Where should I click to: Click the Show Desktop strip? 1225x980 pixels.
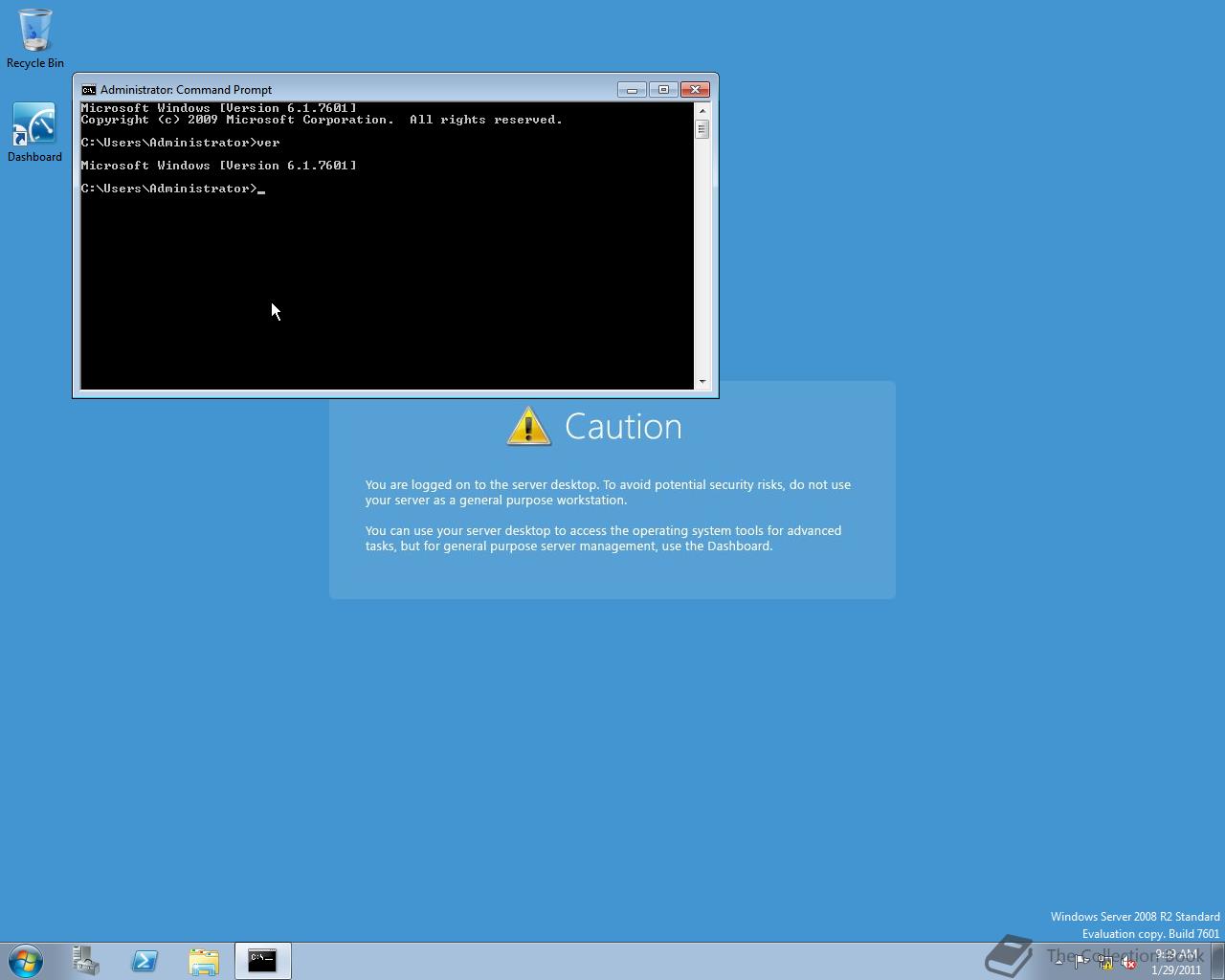point(1218,960)
